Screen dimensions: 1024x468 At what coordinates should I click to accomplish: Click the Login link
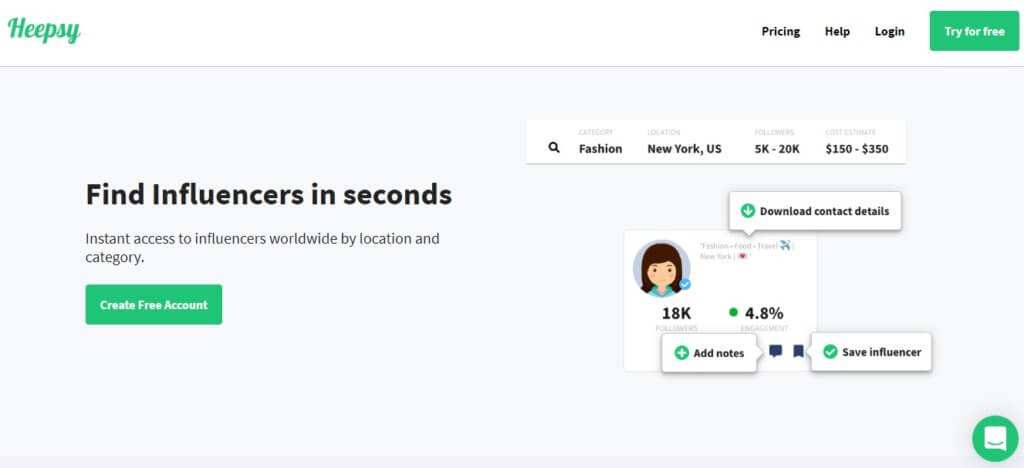pyautogui.click(x=889, y=31)
